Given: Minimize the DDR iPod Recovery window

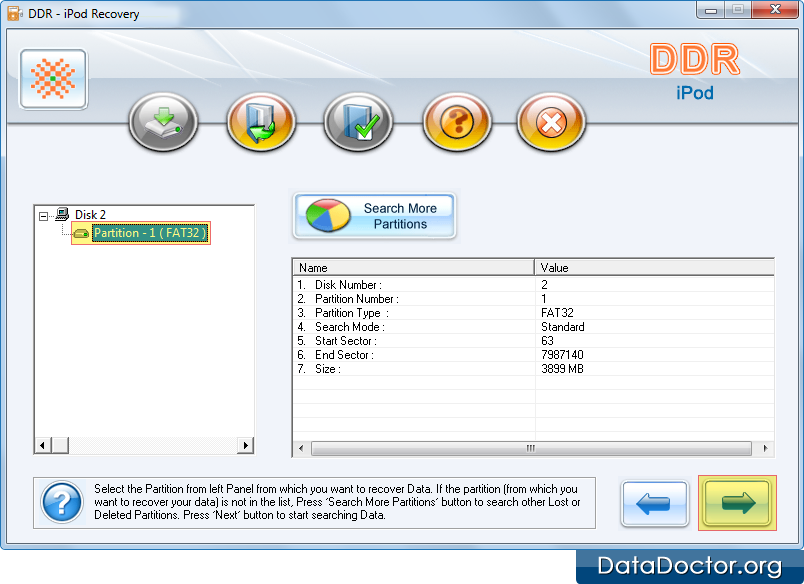Looking at the screenshot, I should (711, 10).
